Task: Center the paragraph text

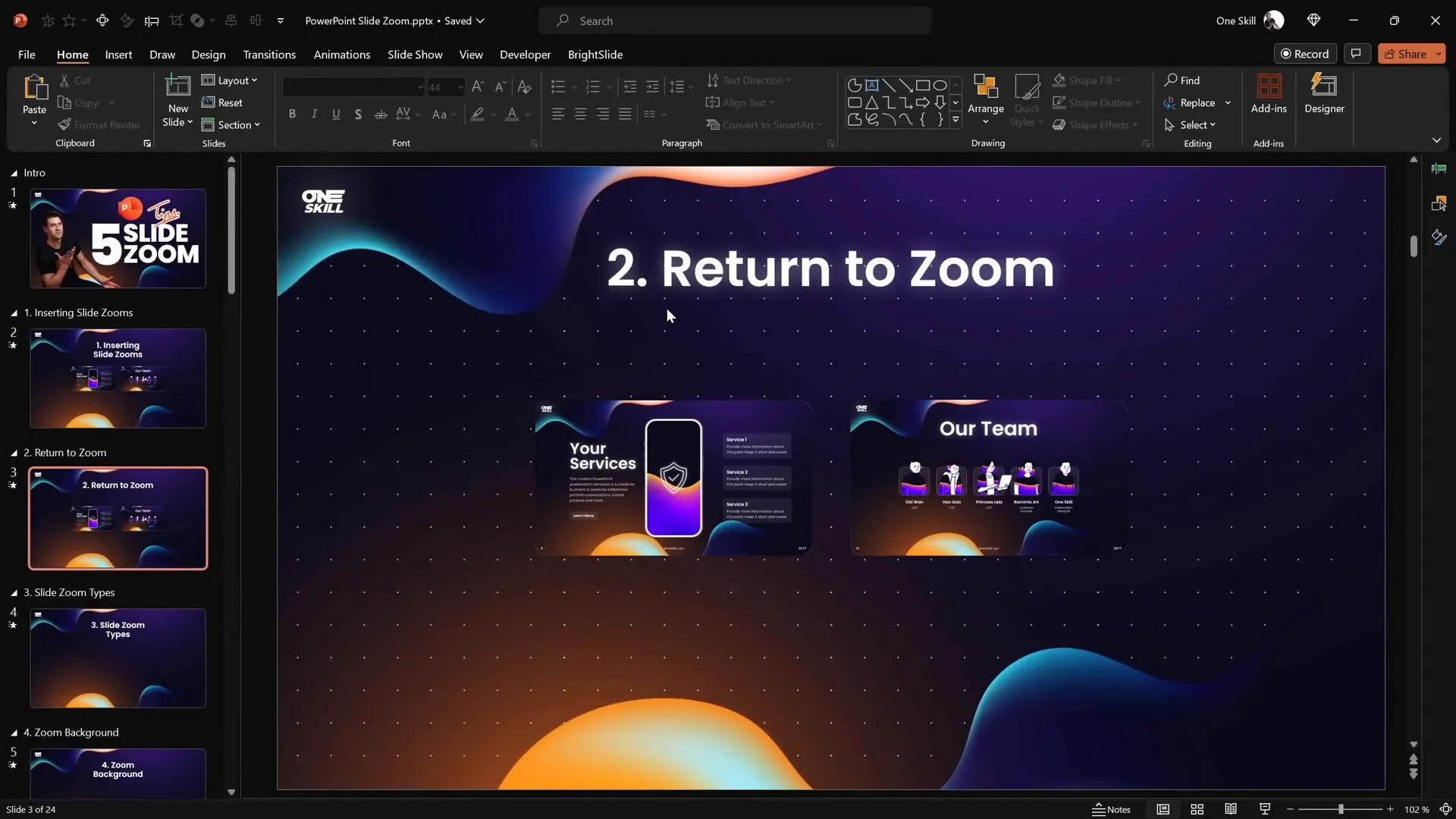Action: (x=580, y=115)
